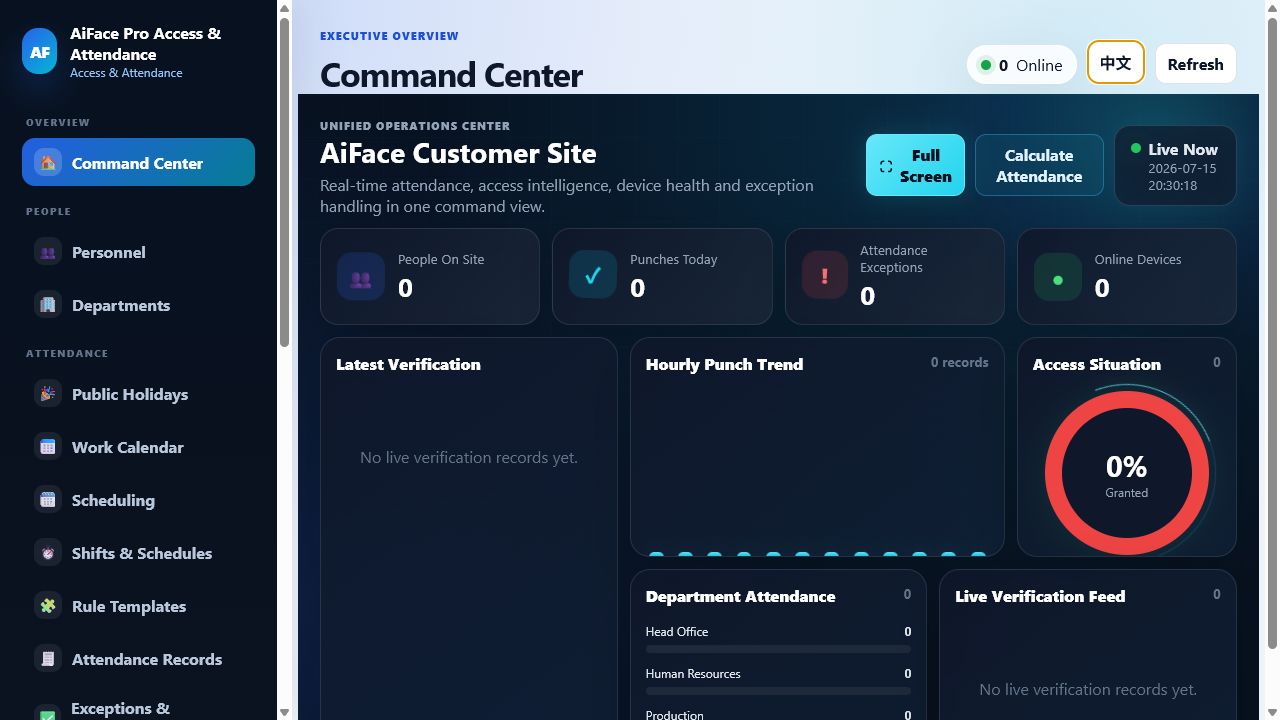Viewport: 1280px width, 720px height.
Task: Click the Access Situation heading
Action: click(1097, 364)
